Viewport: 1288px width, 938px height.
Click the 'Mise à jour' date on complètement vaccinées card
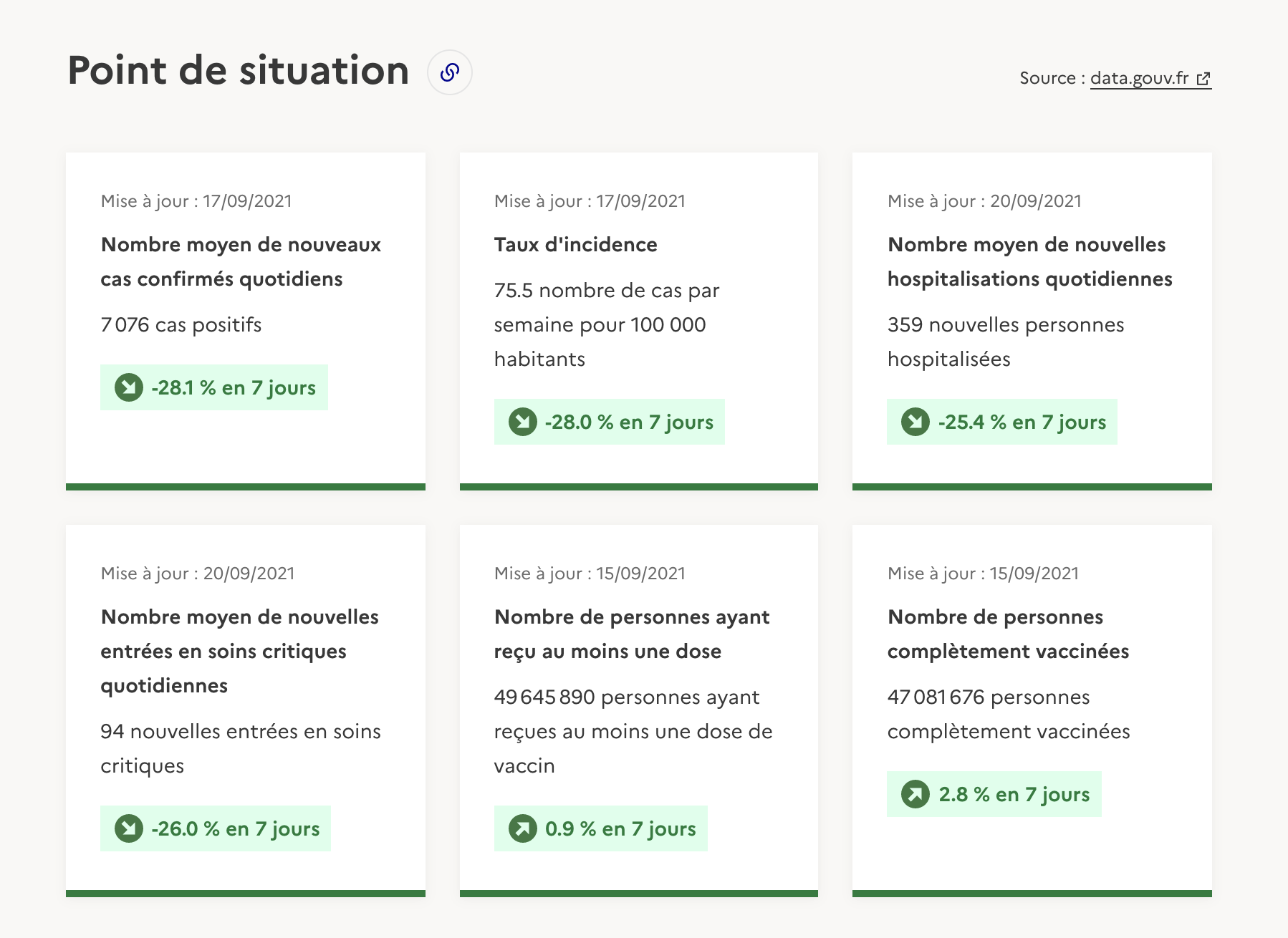pyautogui.click(x=983, y=574)
